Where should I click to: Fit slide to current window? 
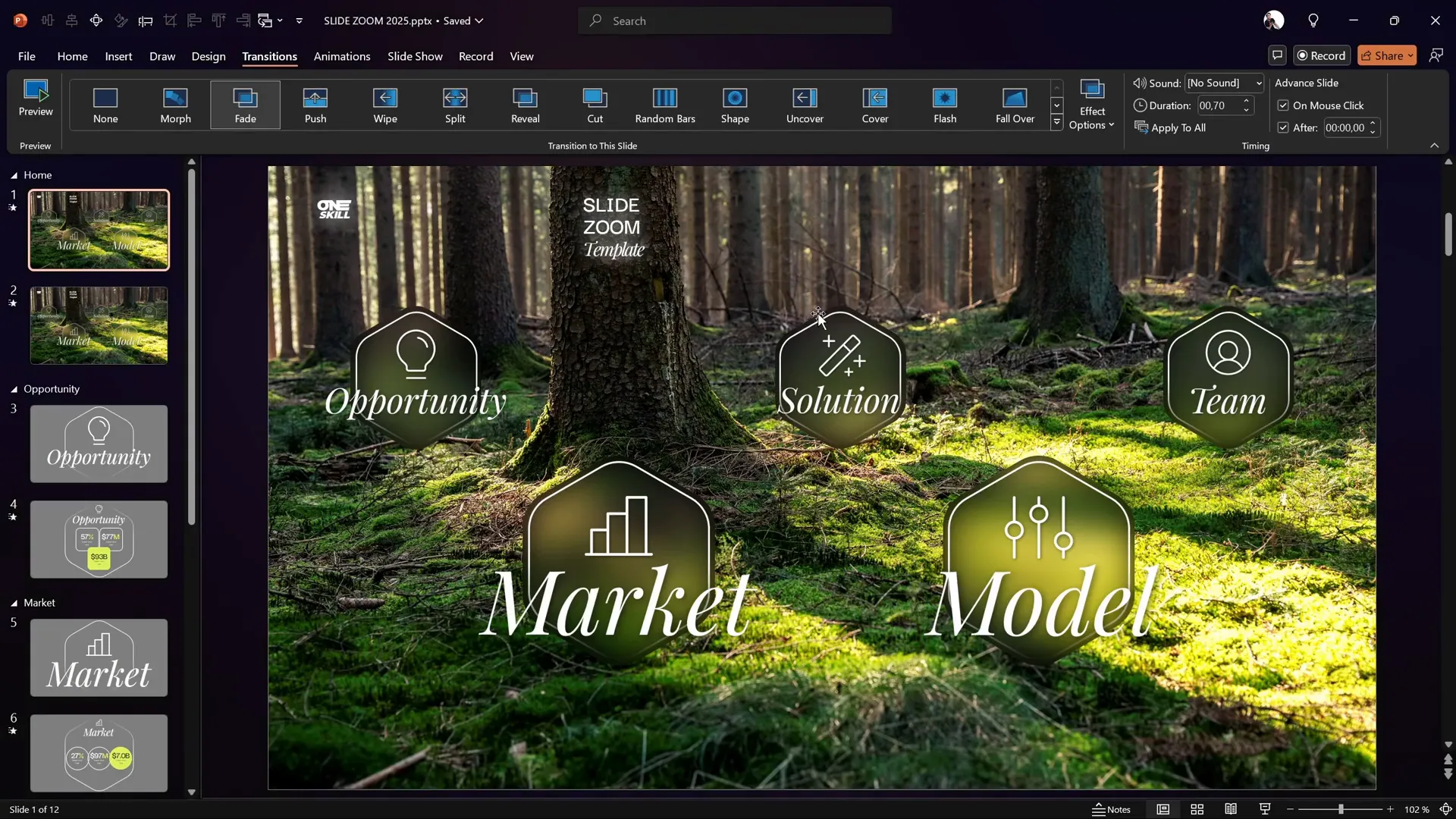click(1445, 809)
